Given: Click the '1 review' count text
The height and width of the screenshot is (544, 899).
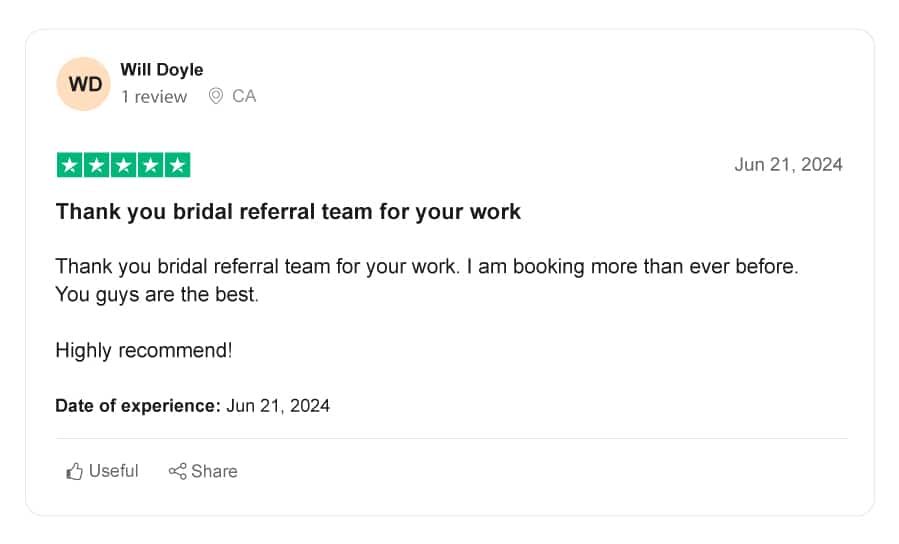Looking at the screenshot, I should 154,96.
